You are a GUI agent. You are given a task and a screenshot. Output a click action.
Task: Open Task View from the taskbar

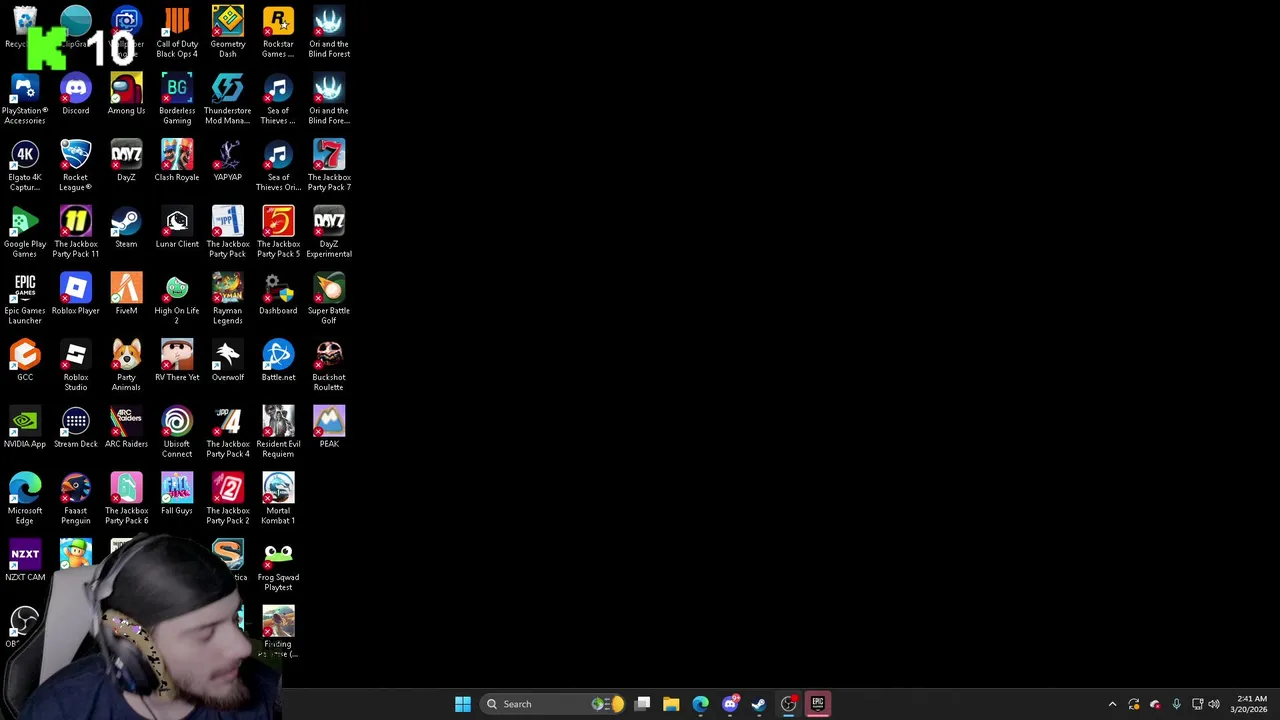(x=643, y=704)
